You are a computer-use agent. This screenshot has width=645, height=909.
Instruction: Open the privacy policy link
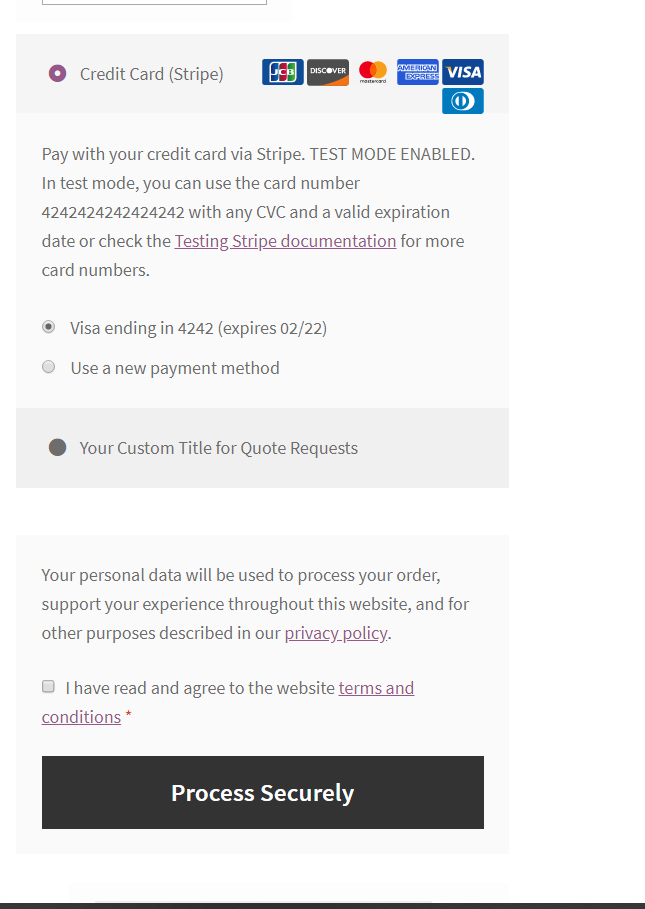[335, 633]
